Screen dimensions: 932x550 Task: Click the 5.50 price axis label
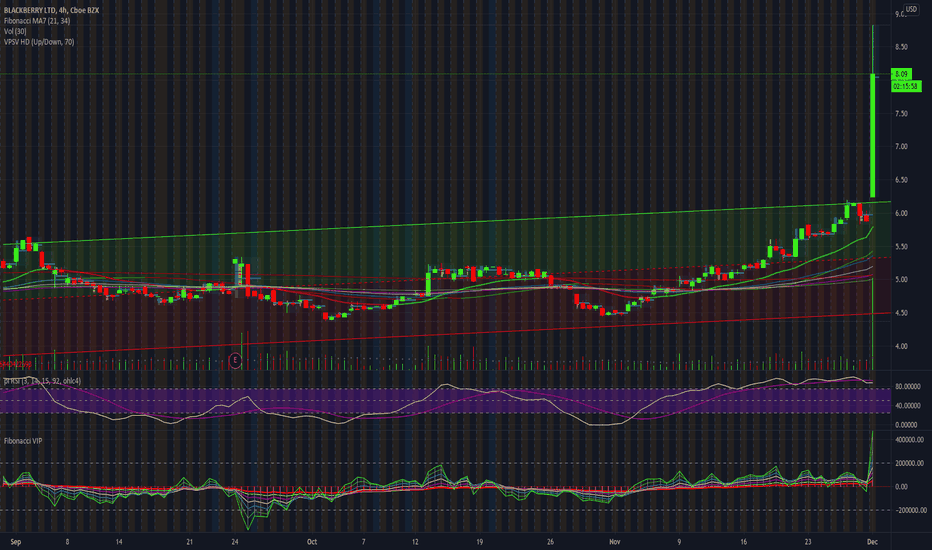(x=901, y=246)
